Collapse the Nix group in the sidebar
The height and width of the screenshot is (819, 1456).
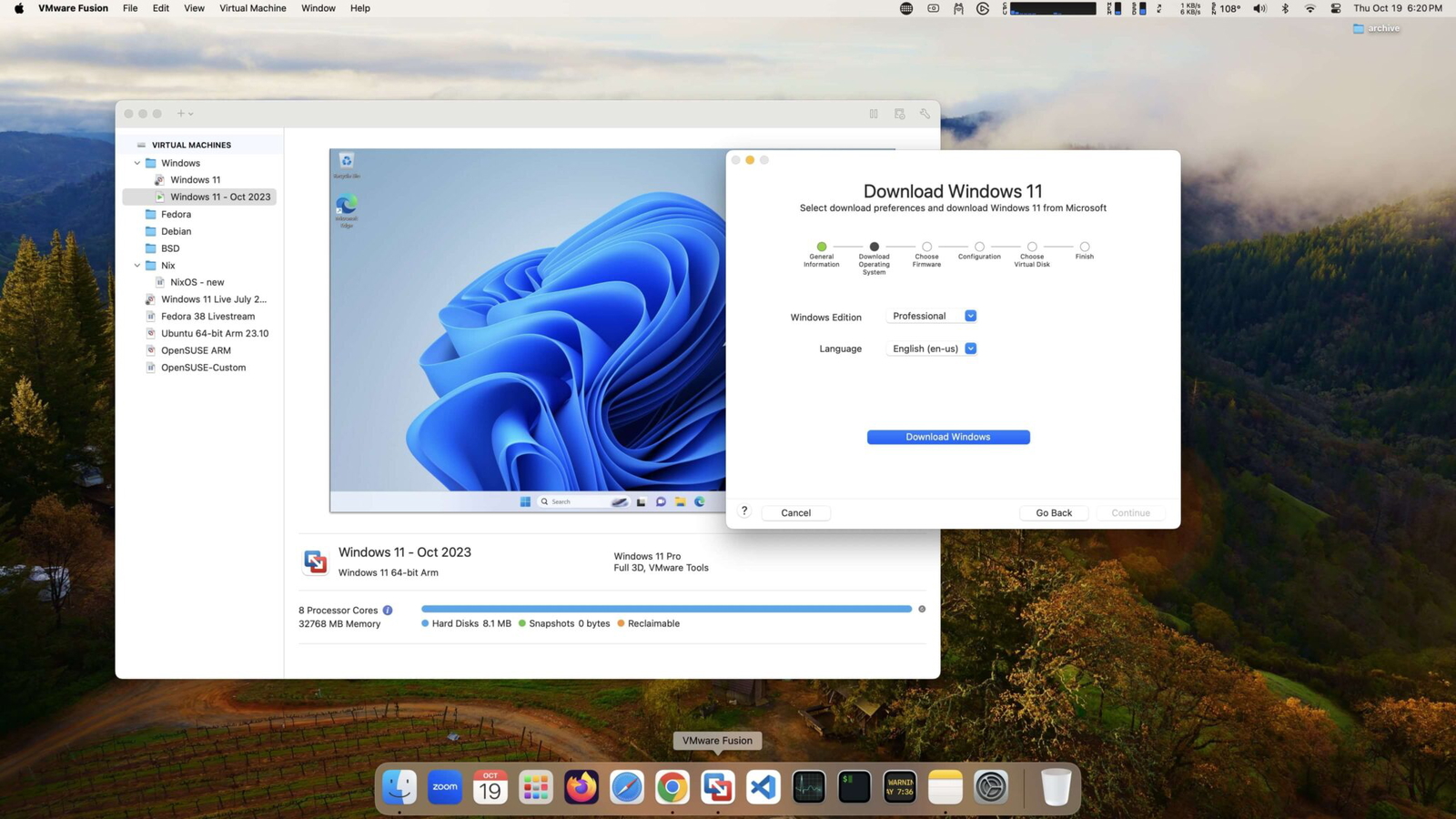pyautogui.click(x=137, y=265)
